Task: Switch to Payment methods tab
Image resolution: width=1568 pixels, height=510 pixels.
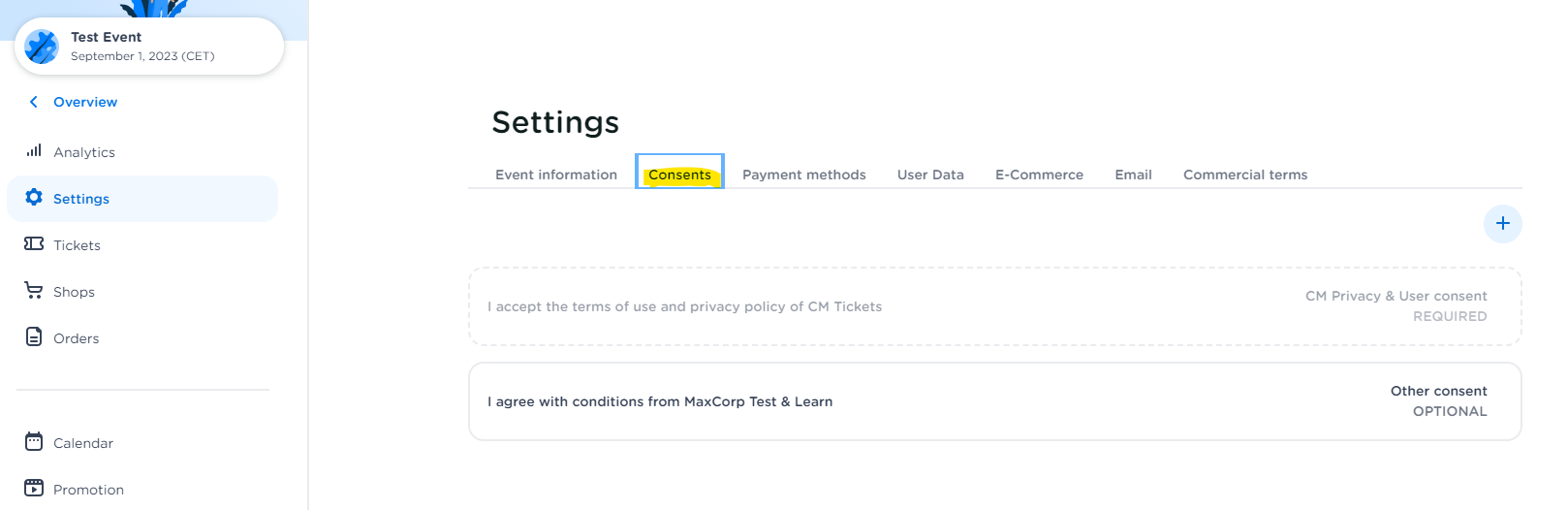Action: pyautogui.click(x=803, y=175)
